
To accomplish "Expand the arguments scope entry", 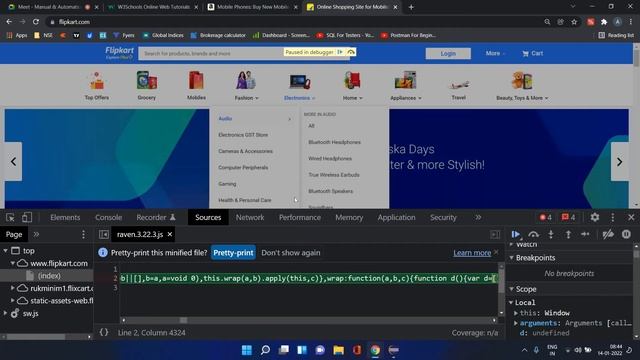I will coord(516,323).
